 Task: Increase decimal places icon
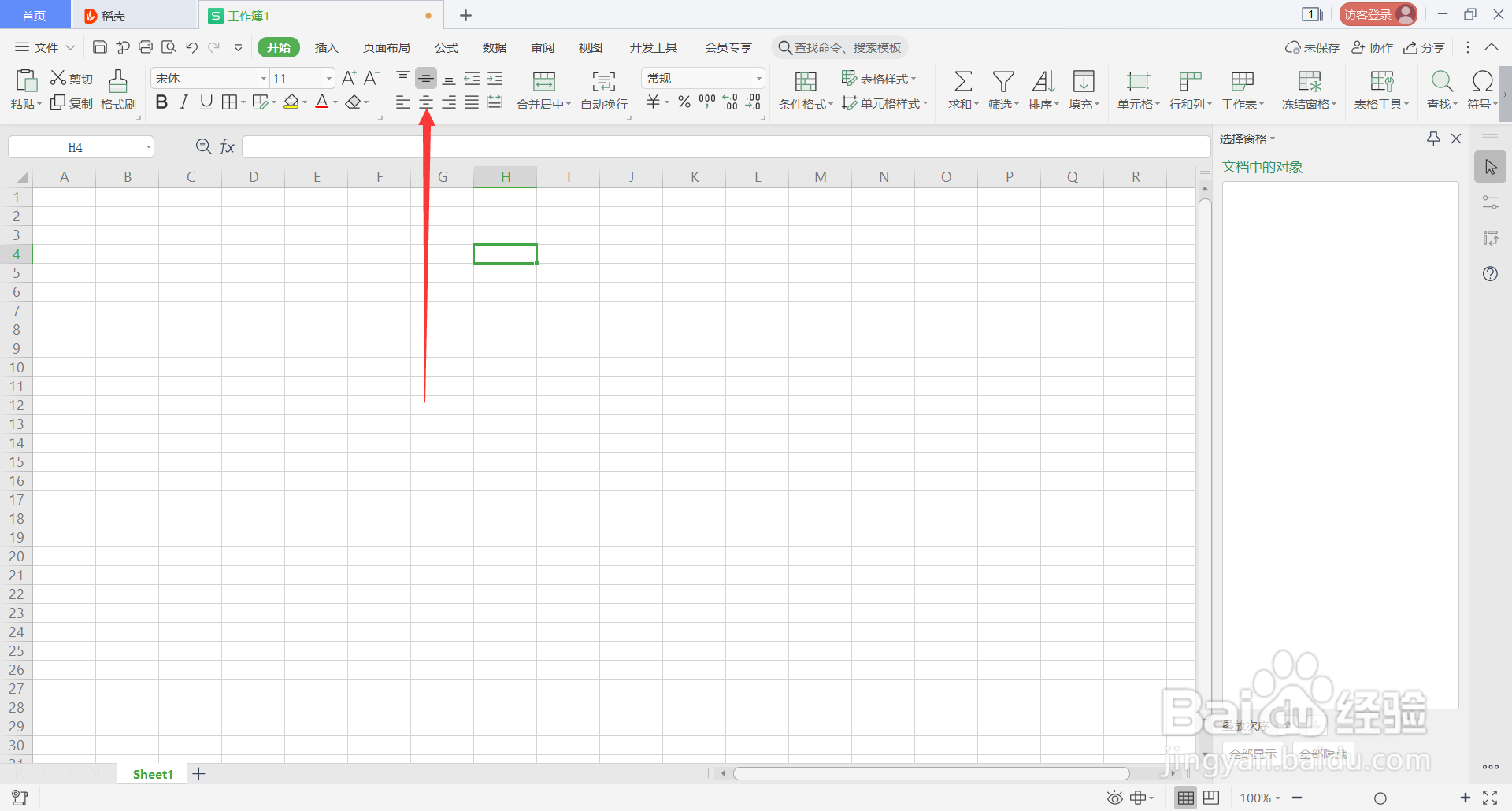(730, 102)
